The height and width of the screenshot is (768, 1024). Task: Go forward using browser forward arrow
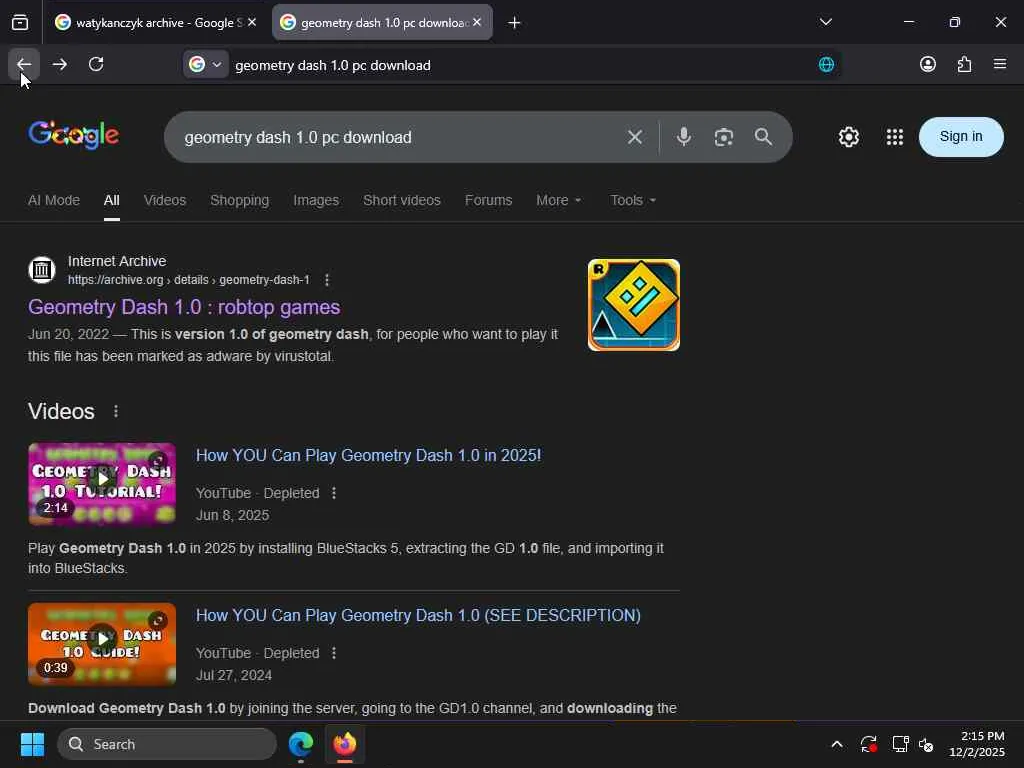pyautogui.click(x=59, y=65)
